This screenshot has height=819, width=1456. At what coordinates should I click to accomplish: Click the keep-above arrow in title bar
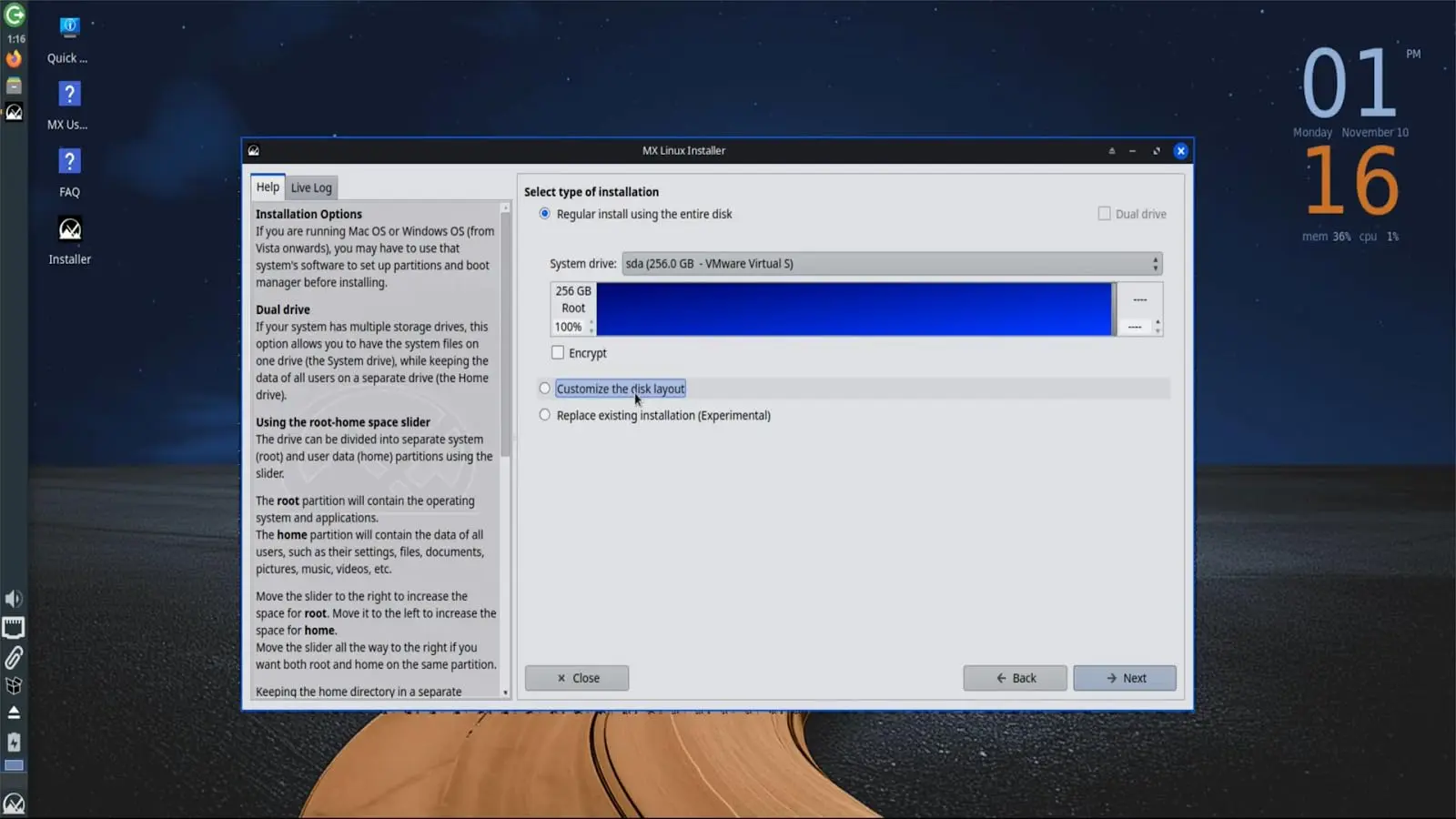[x=1111, y=151]
